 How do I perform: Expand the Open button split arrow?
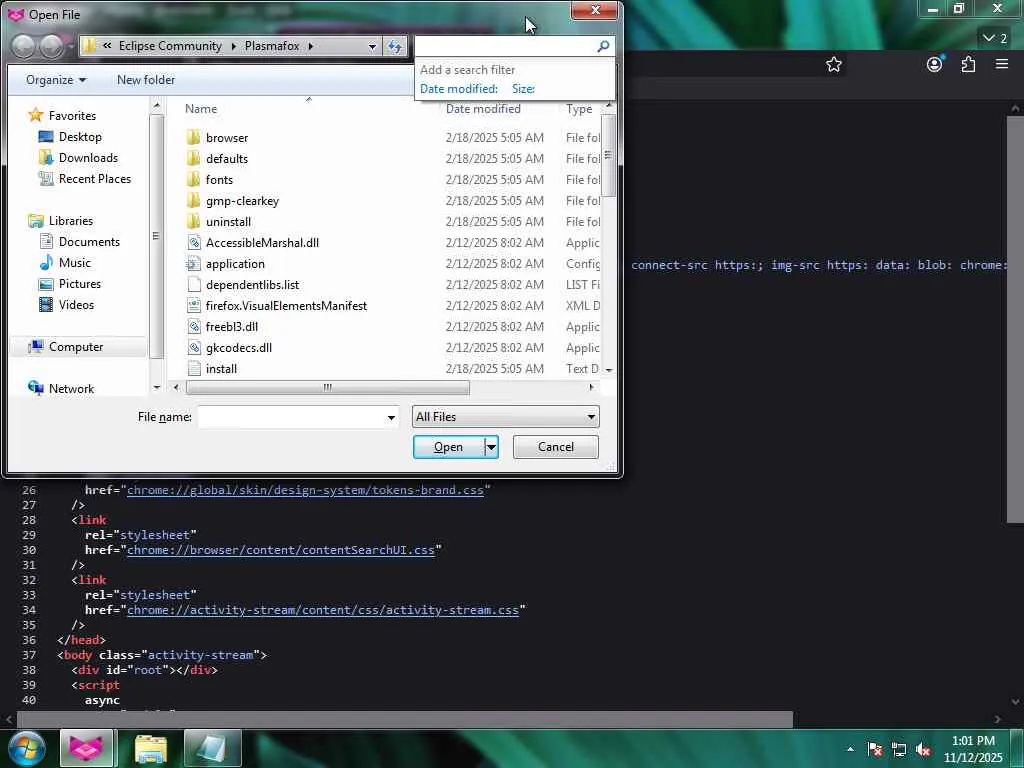point(491,447)
